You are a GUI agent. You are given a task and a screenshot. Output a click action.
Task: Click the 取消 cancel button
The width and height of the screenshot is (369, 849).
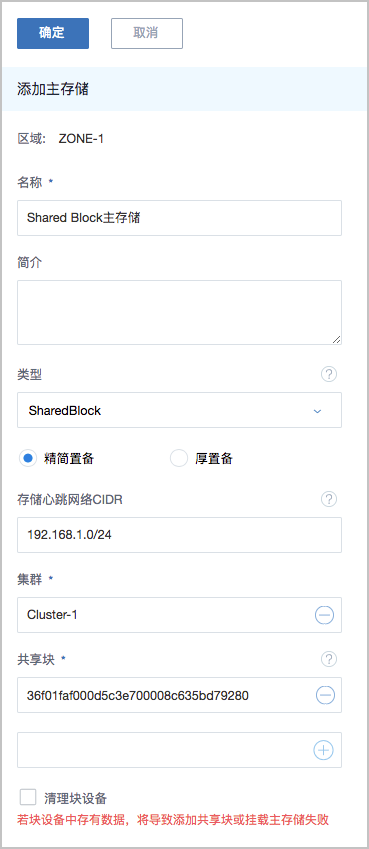[x=147, y=34]
